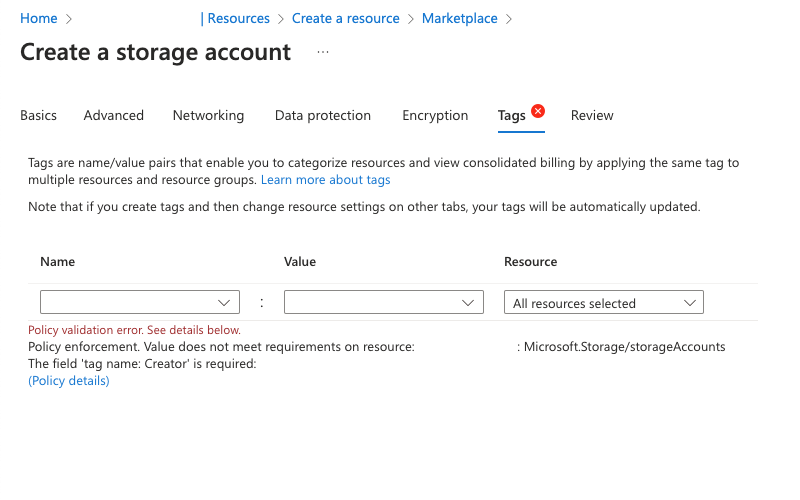Expand the Name dropdown chevron
Screen dimensions: 800x500
224,303
